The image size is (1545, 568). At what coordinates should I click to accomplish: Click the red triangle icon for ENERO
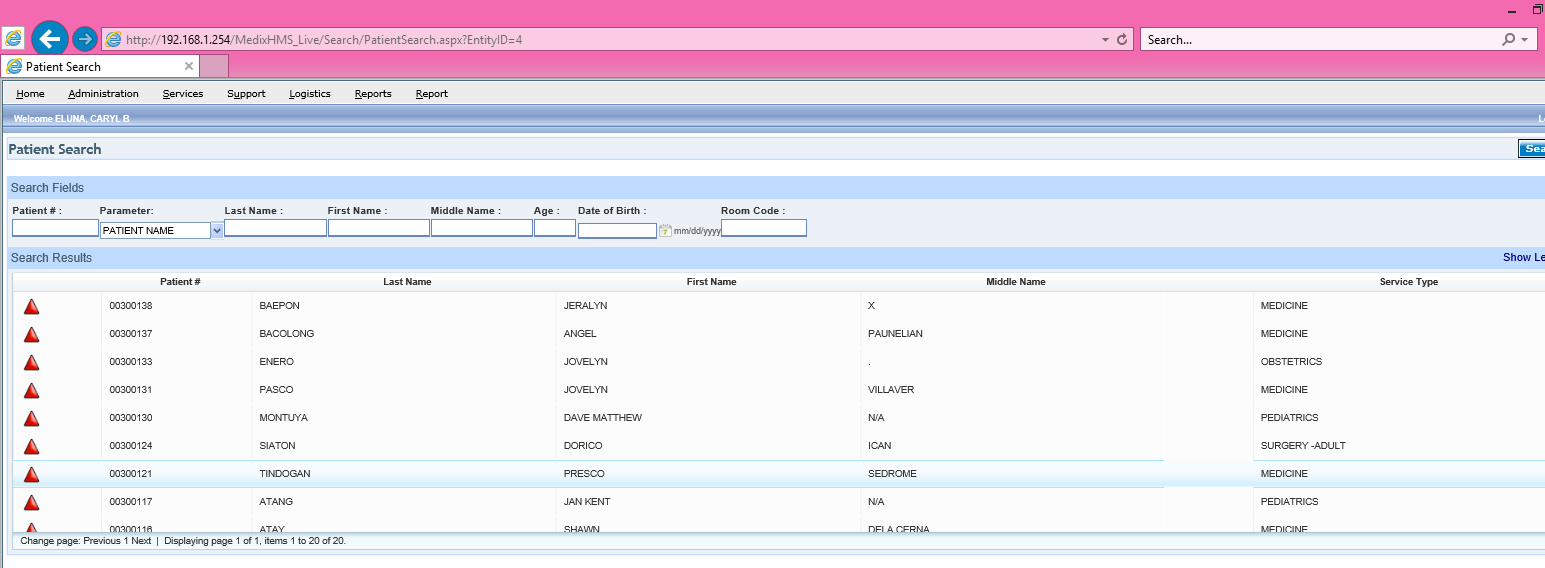(x=31, y=362)
